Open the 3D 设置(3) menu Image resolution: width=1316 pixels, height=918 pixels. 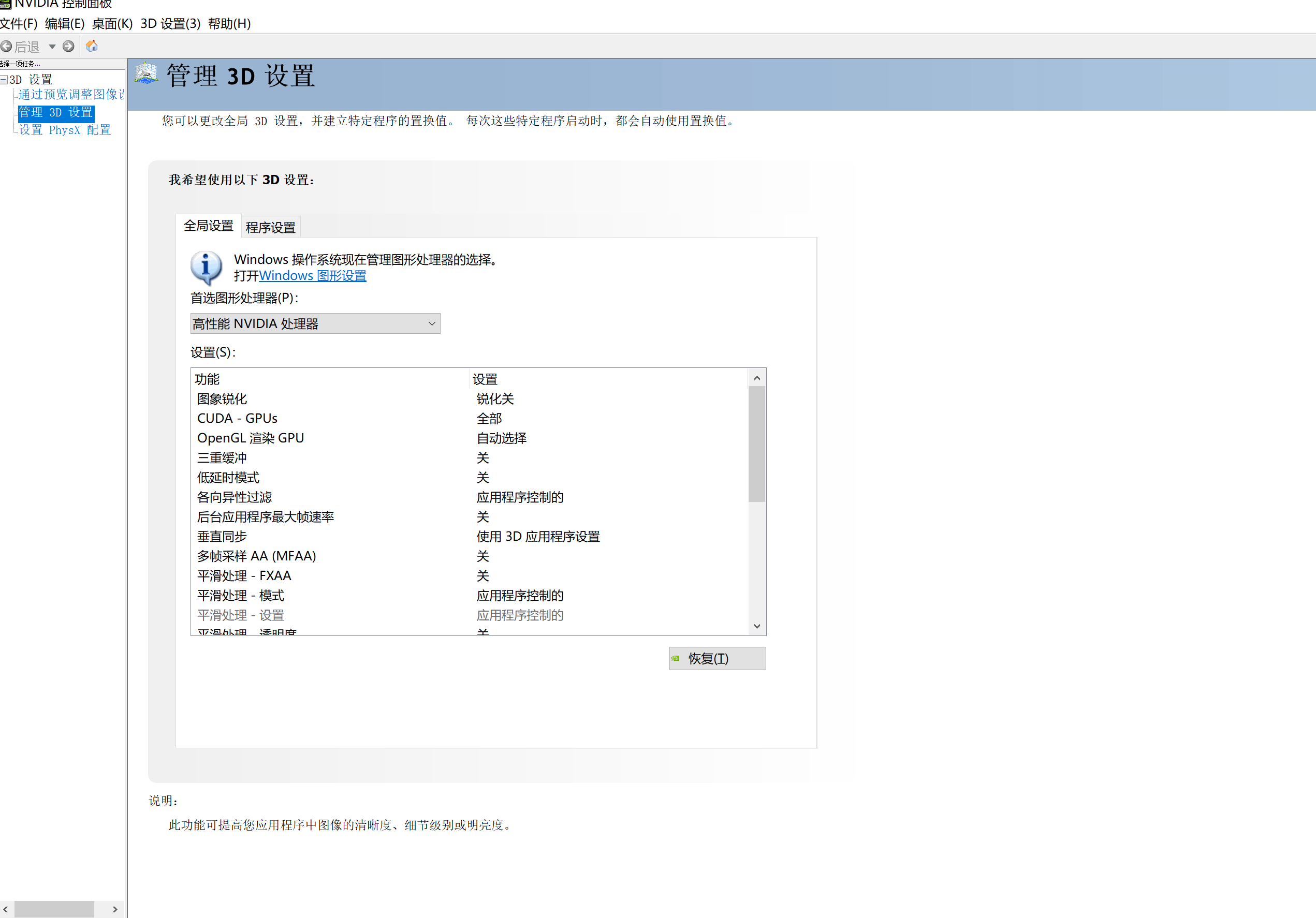pos(170,23)
